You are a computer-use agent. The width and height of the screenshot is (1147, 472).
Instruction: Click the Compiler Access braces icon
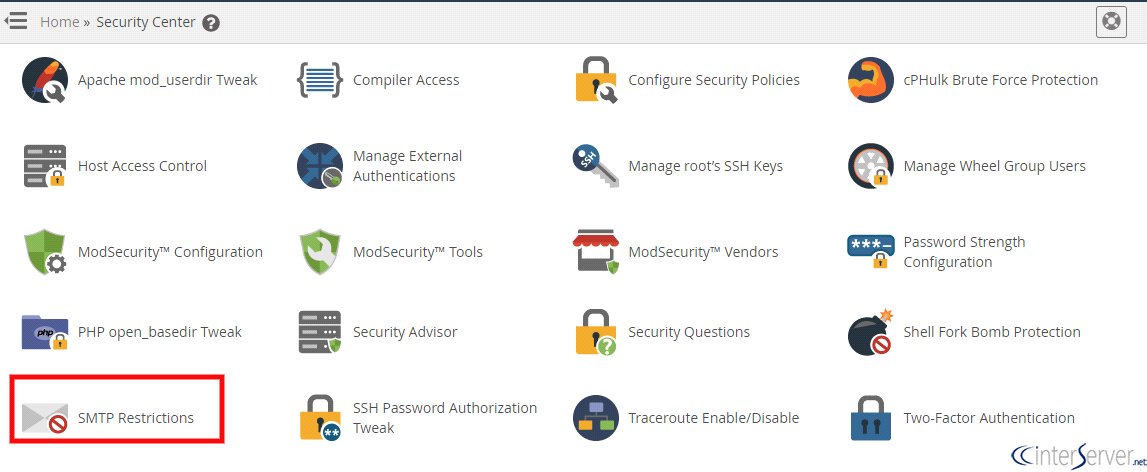[x=320, y=80]
